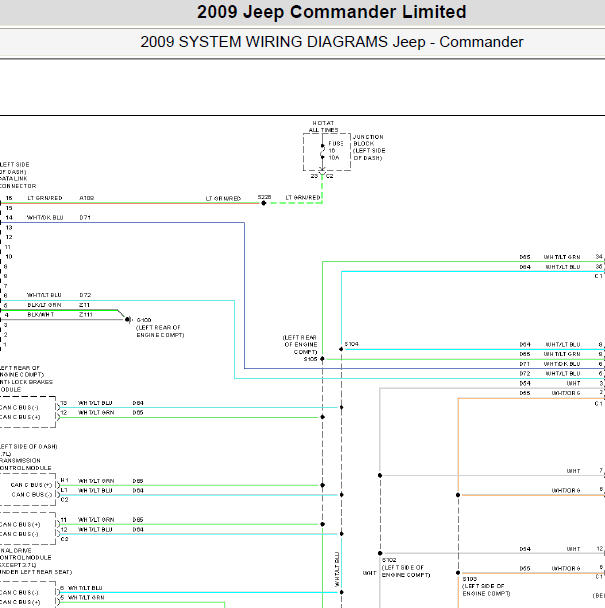Select the "TRANSMISSION CONTROL MODULE" label

tap(26, 464)
